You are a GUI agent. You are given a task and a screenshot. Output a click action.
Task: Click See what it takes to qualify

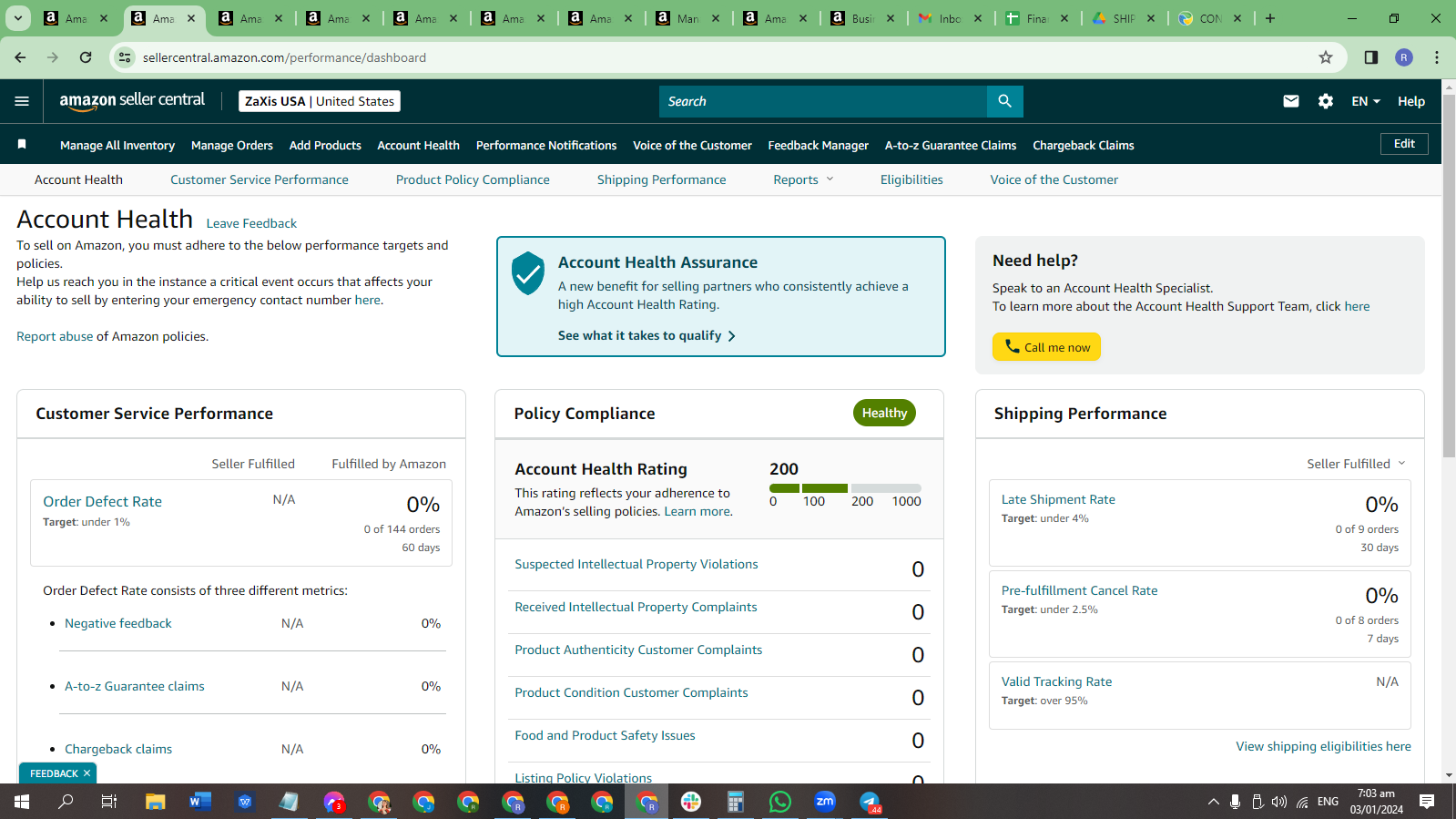(x=647, y=335)
